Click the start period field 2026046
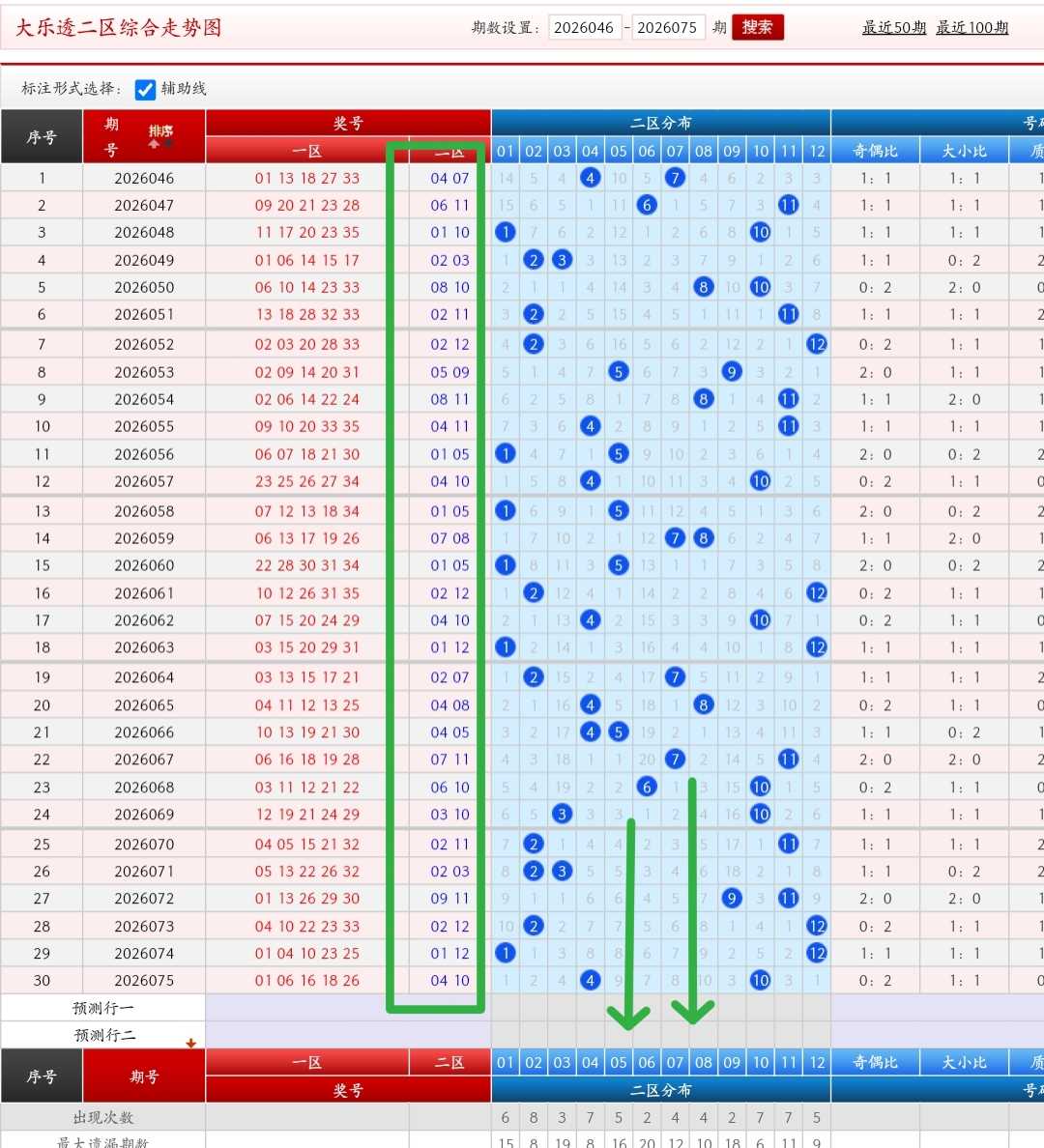Screen dimensions: 1044x1148 584,28
